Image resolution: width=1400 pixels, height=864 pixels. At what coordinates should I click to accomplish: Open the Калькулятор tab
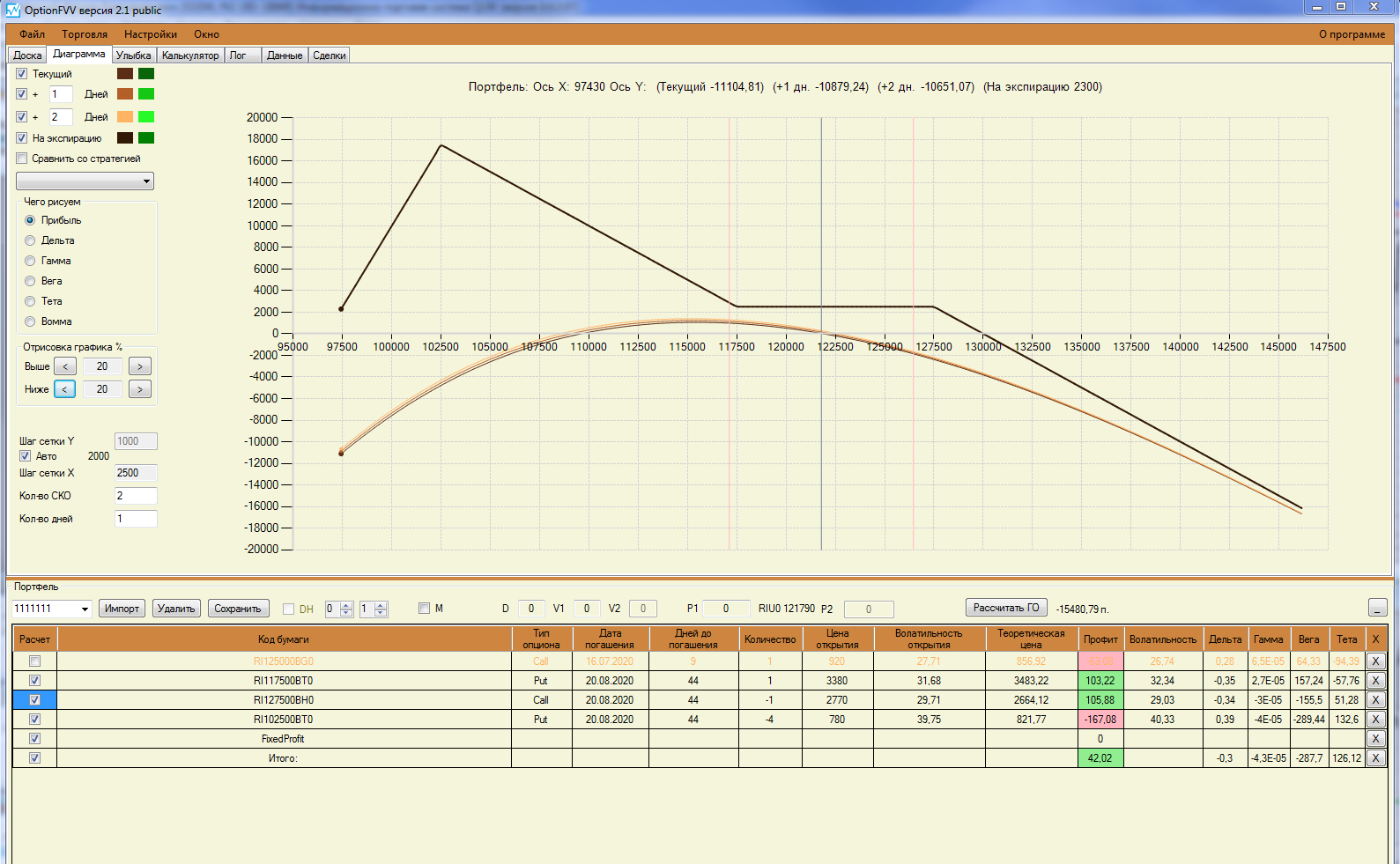pyautogui.click(x=190, y=55)
